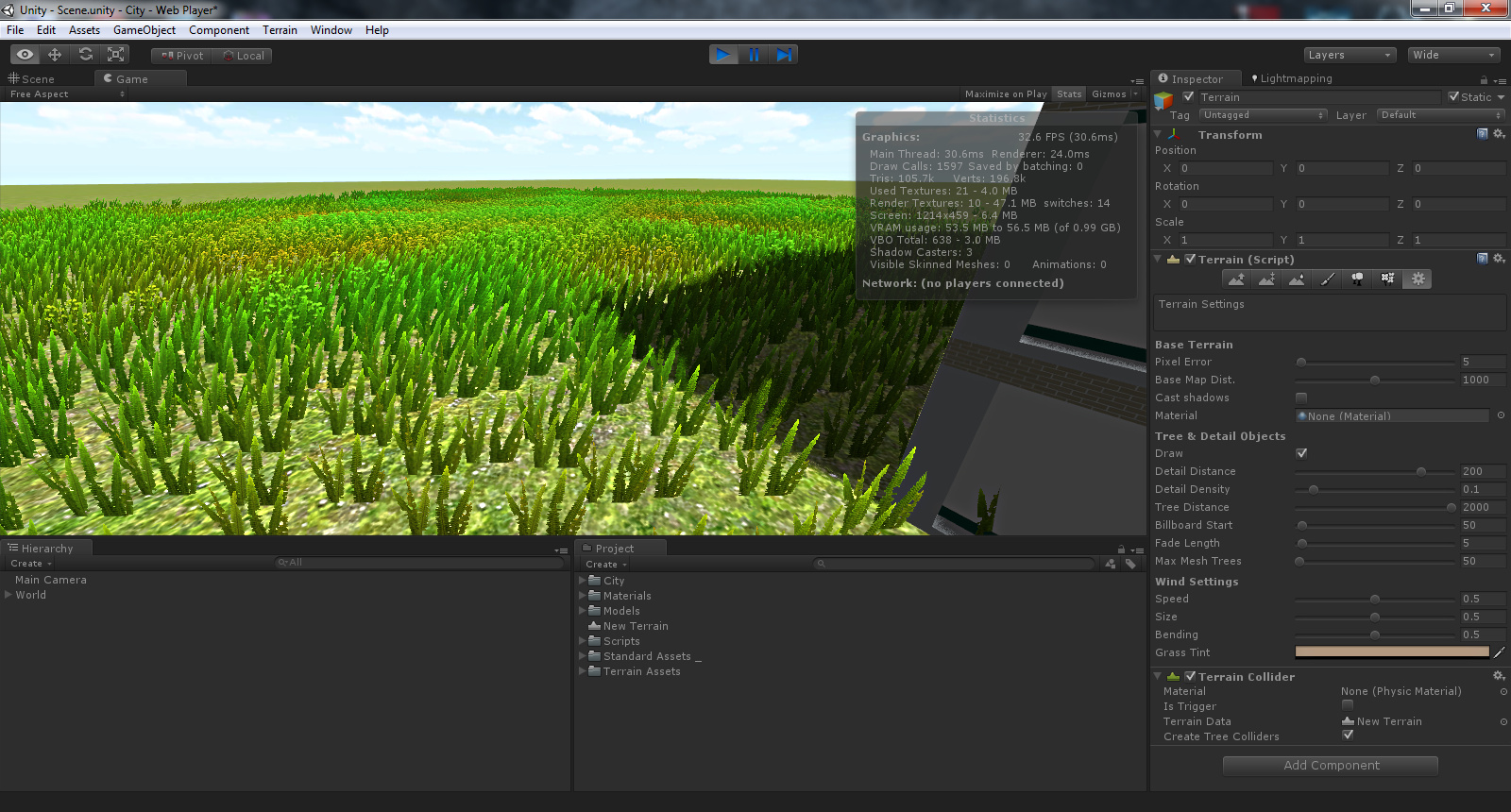Step forward one frame
This screenshot has height=812, width=1511.
pos(784,55)
